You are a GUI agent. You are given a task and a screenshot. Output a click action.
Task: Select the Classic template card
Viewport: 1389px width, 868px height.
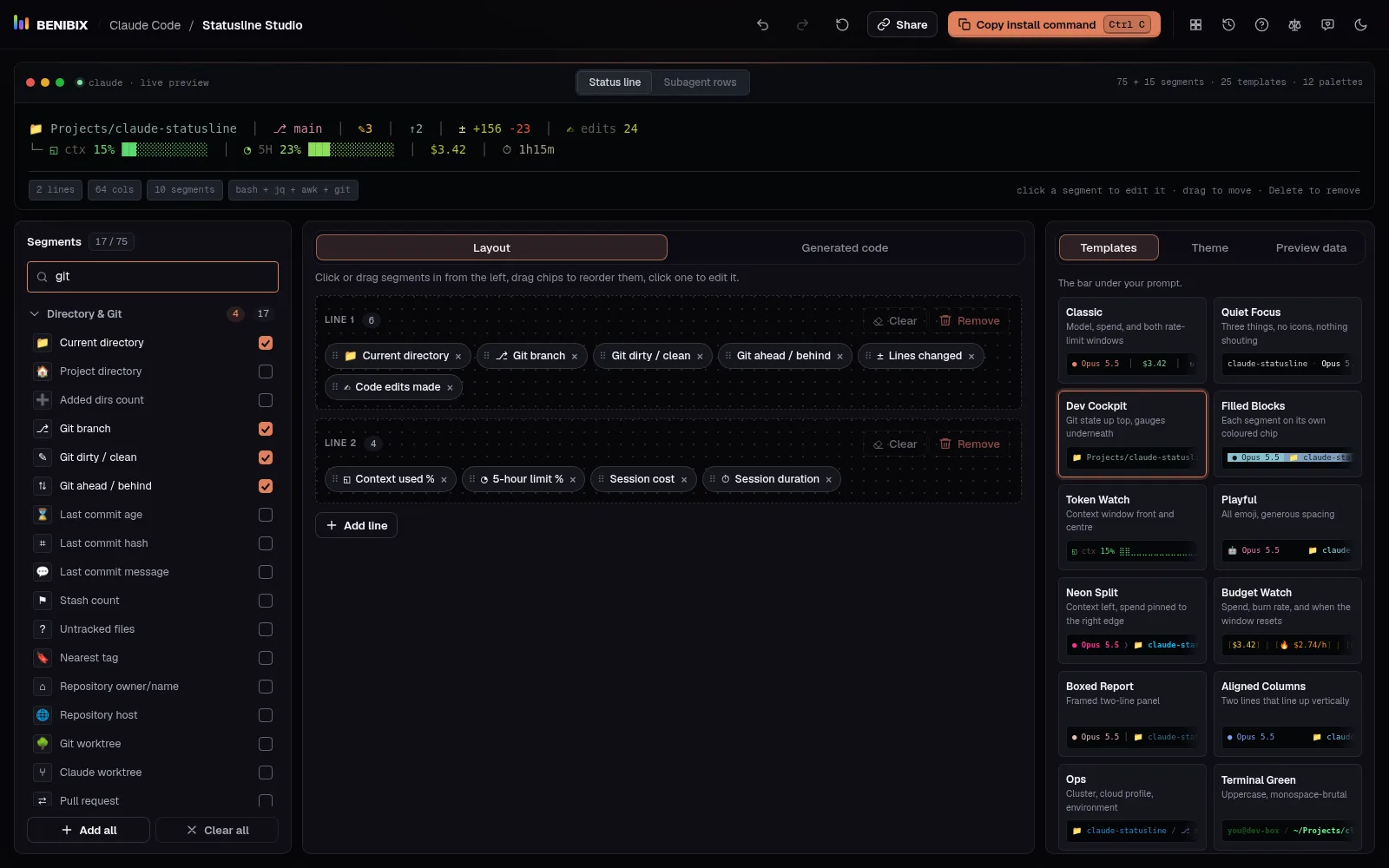[1132, 340]
